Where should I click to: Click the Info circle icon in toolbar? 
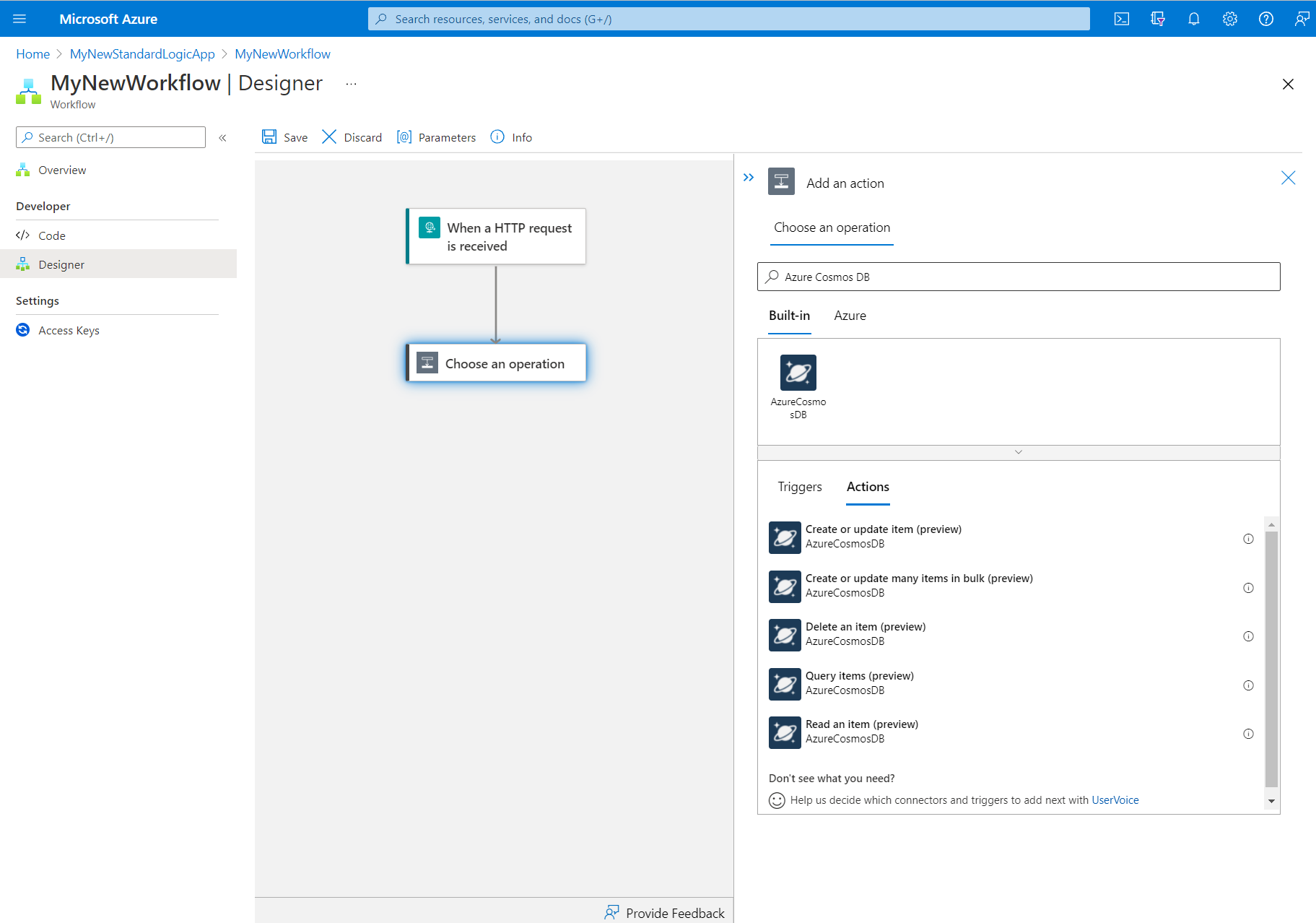[497, 136]
